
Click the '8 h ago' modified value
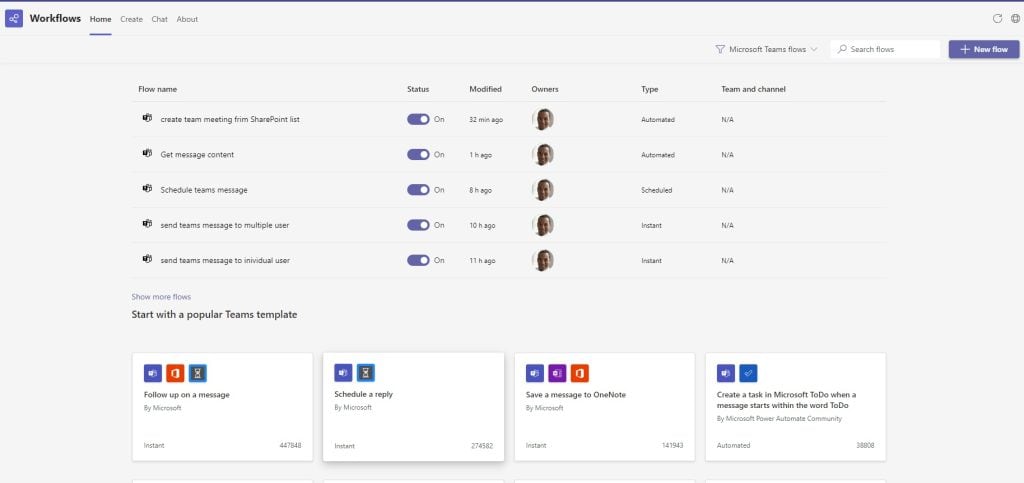tap(480, 191)
